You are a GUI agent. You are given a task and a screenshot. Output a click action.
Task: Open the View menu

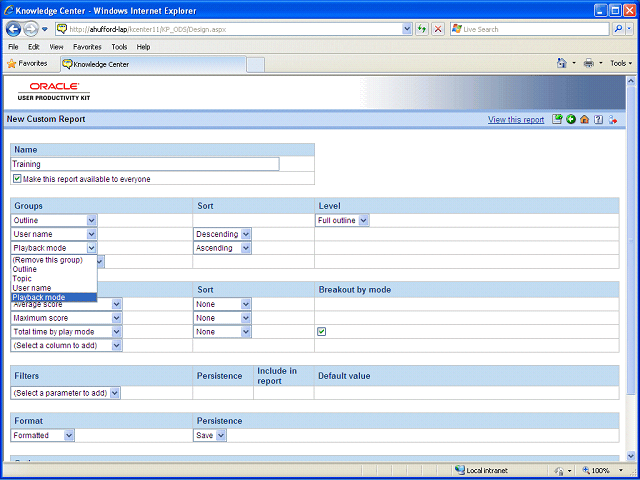[x=56, y=47]
